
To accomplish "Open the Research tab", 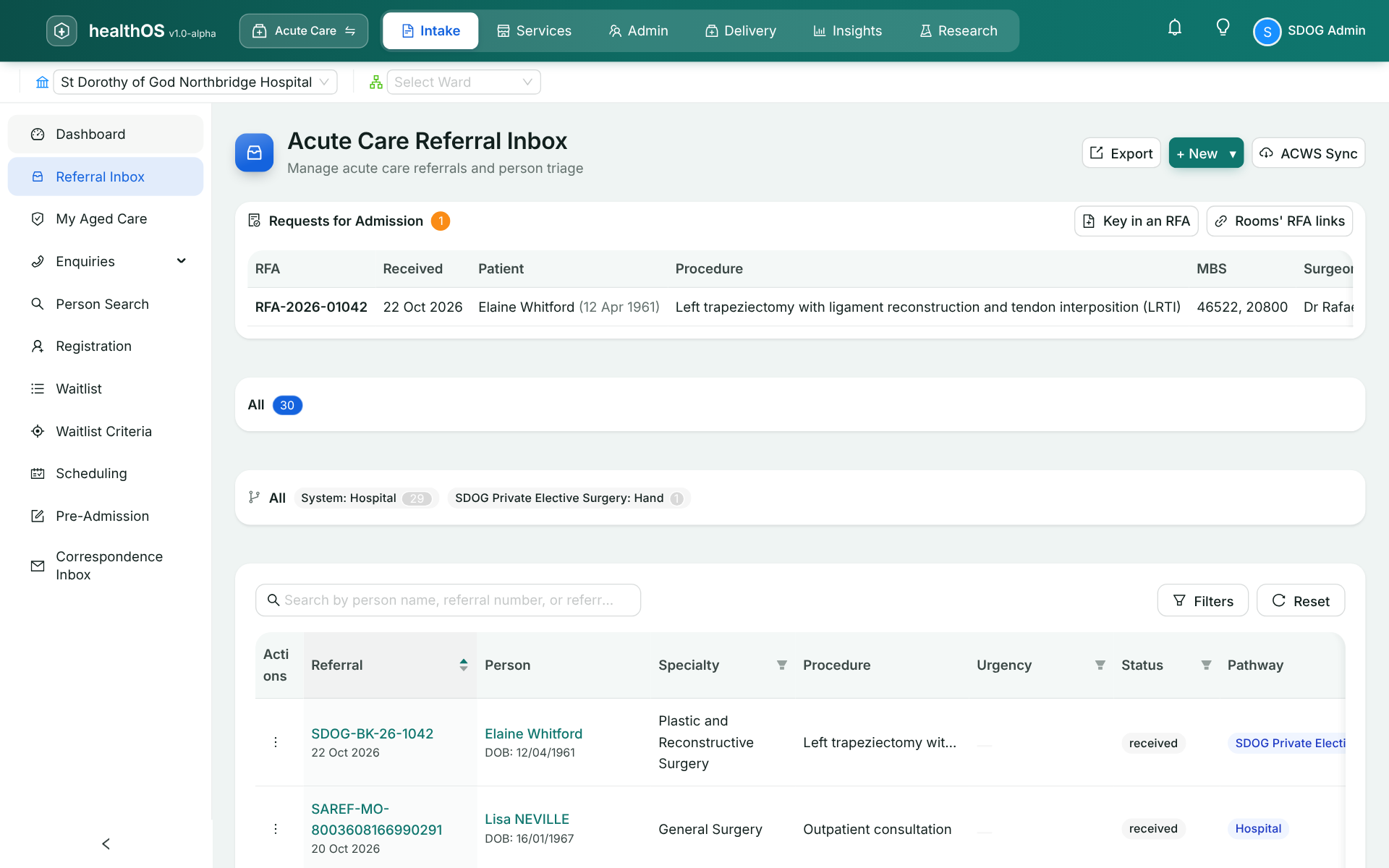I will [x=958, y=31].
